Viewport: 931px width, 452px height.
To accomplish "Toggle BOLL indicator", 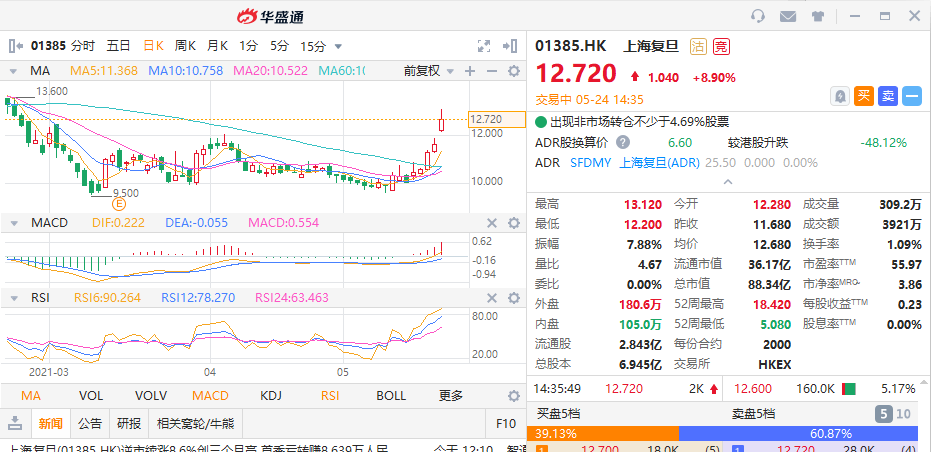I will click(391, 396).
